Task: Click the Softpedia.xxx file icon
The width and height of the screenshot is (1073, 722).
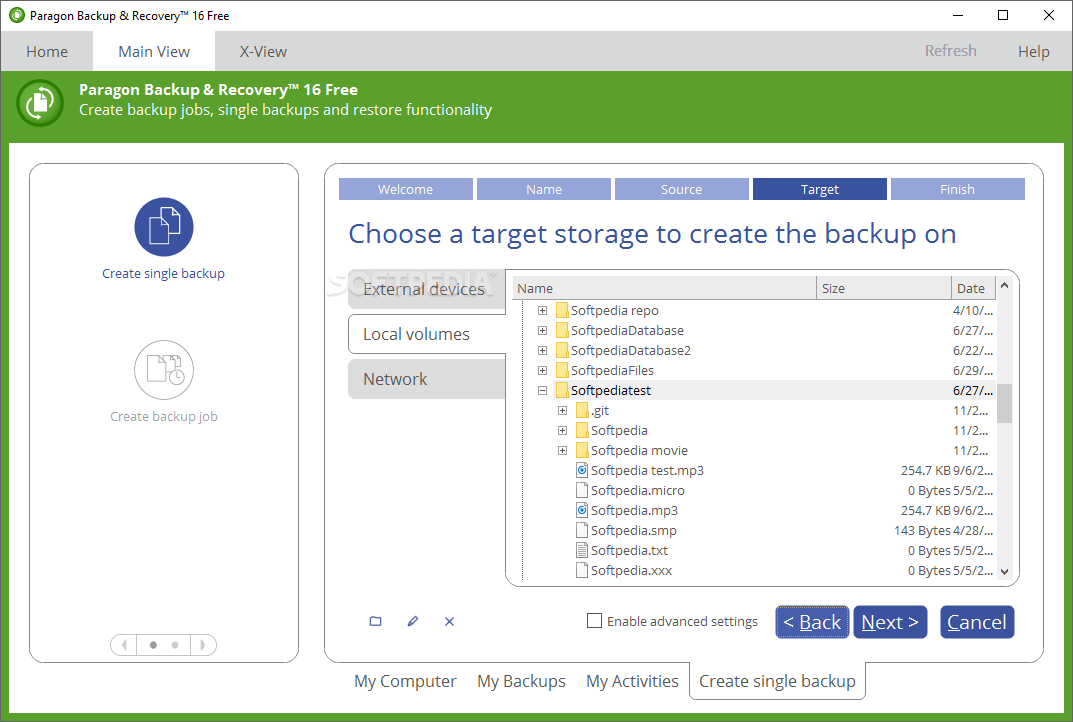Action: (582, 570)
